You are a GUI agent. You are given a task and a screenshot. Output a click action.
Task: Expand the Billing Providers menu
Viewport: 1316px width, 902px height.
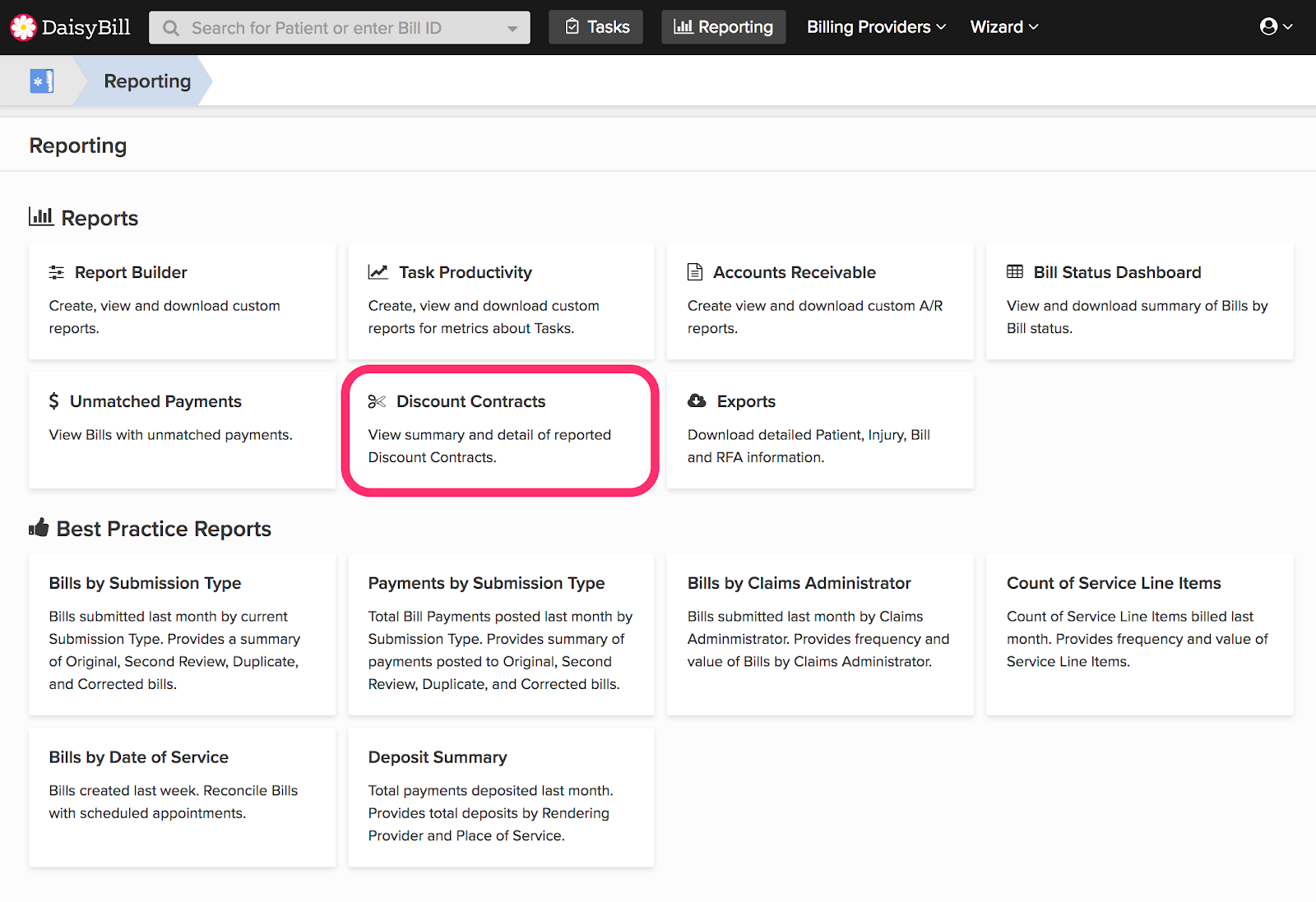[x=876, y=27]
